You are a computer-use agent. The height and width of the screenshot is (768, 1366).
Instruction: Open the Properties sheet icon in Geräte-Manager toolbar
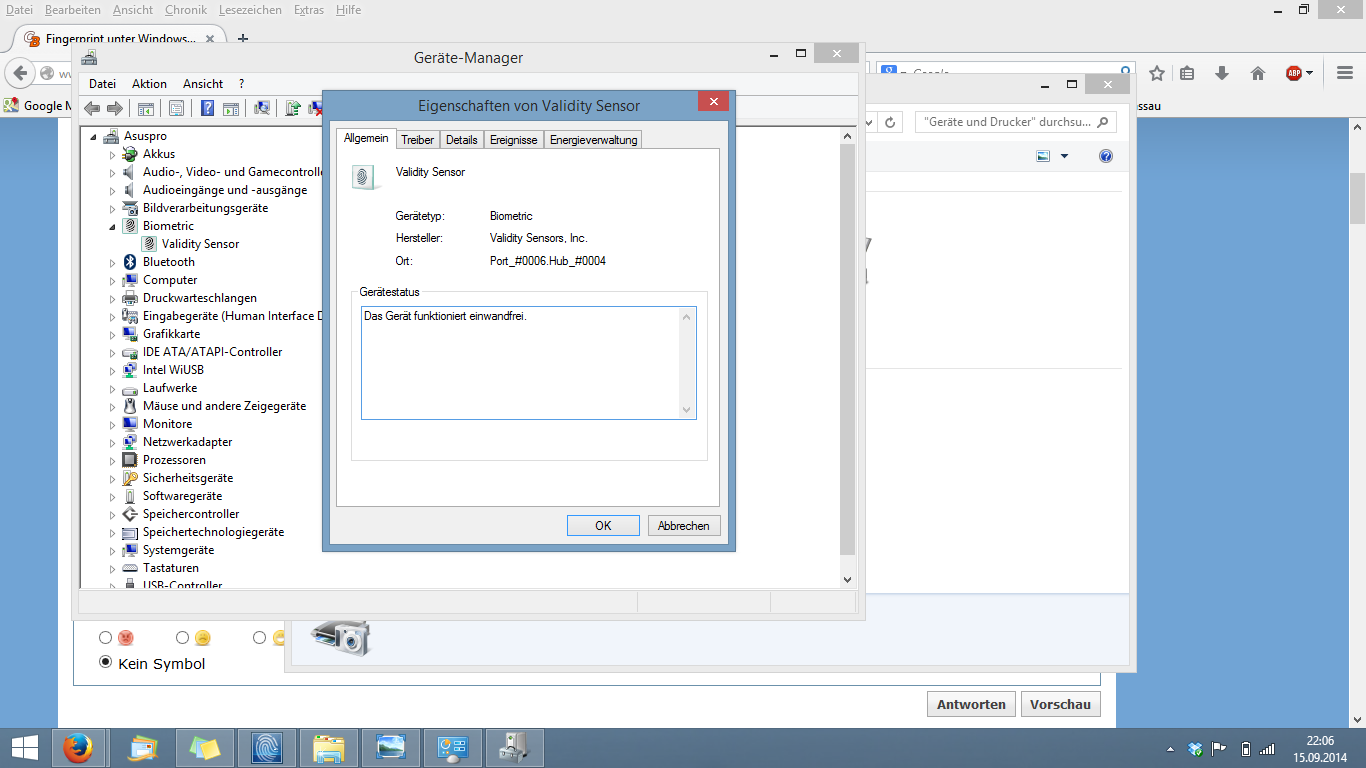tap(176, 108)
